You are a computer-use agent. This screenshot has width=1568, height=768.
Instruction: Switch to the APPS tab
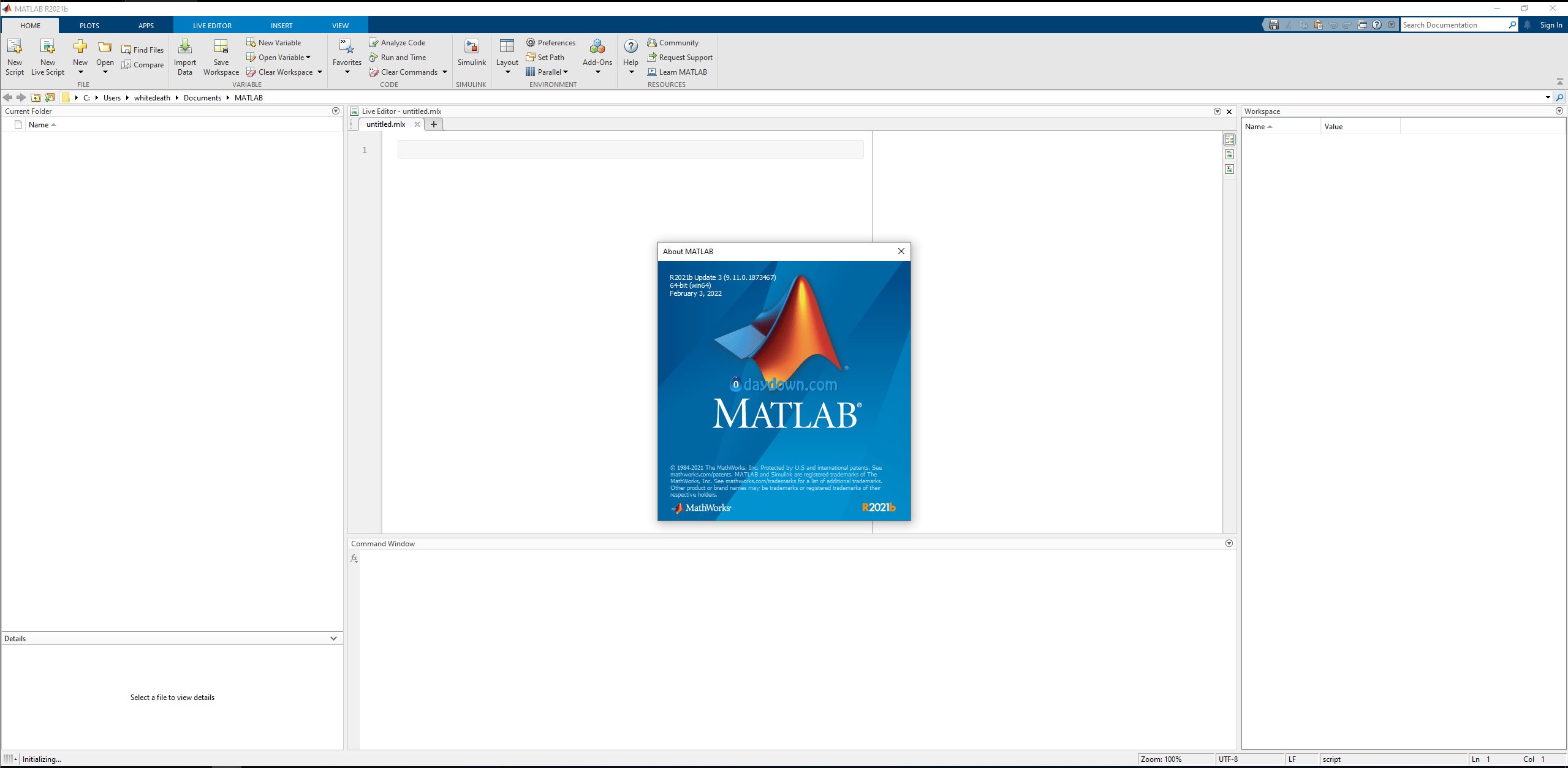pos(146,26)
